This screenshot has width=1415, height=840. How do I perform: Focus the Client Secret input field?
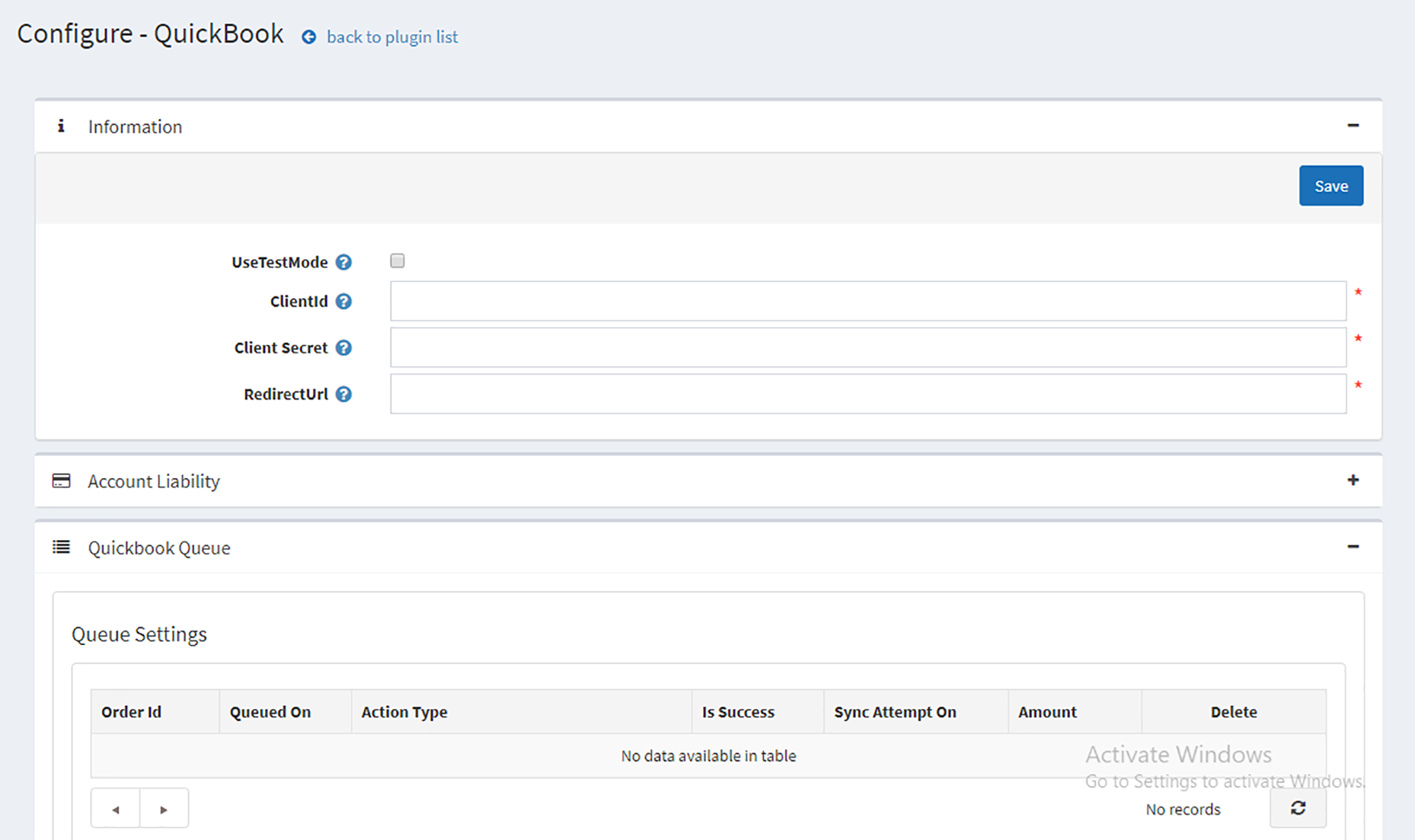tap(868, 347)
